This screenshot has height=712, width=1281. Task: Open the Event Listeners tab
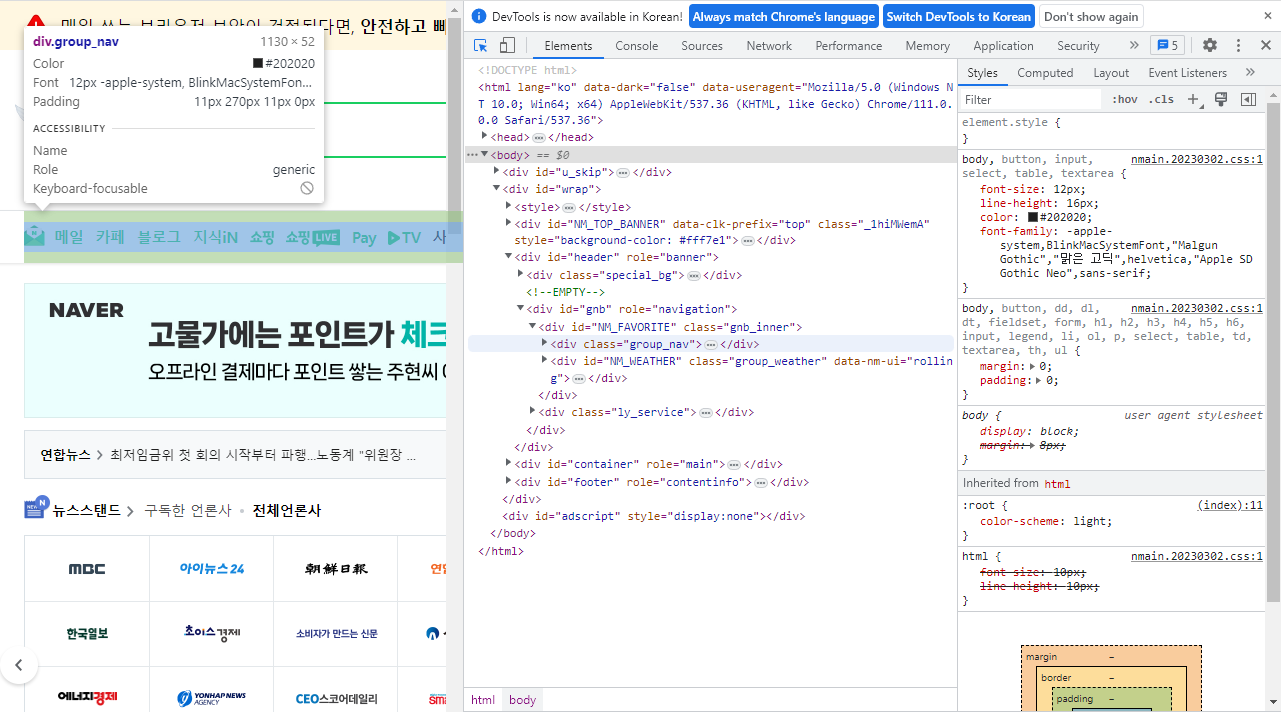click(x=1187, y=73)
